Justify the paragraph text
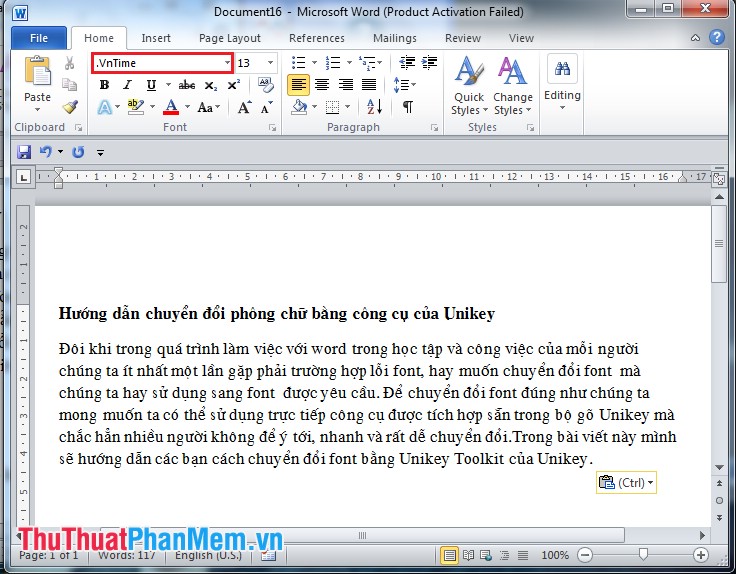This screenshot has height=574, width=736. (369, 85)
